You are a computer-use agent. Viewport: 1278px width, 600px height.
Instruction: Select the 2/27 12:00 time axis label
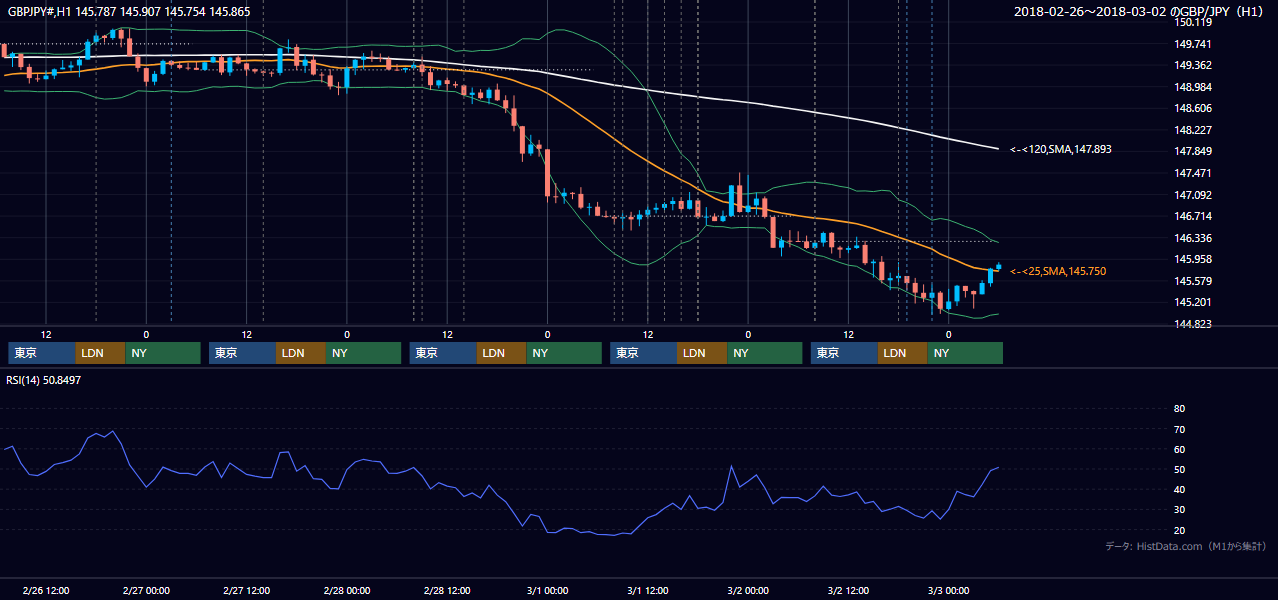click(246, 590)
